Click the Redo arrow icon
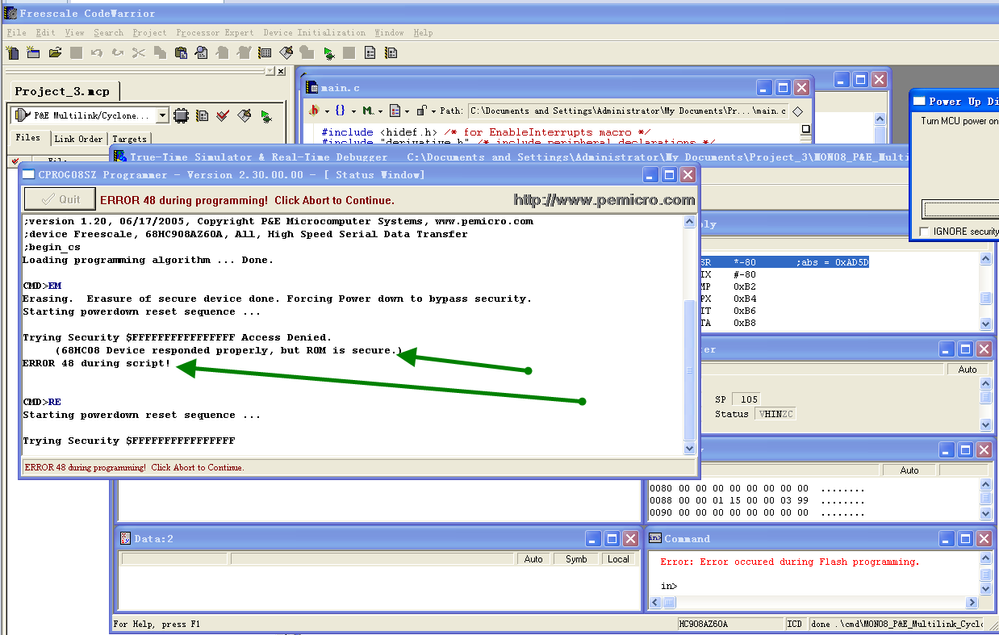The height and width of the screenshot is (635, 999). coord(118,53)
